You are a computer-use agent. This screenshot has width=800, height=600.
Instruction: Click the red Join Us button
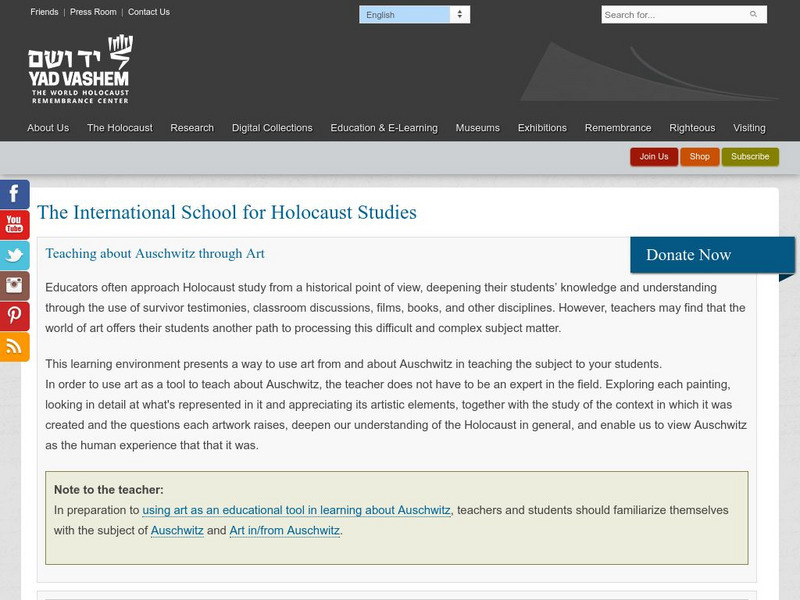tap(654, 157)
